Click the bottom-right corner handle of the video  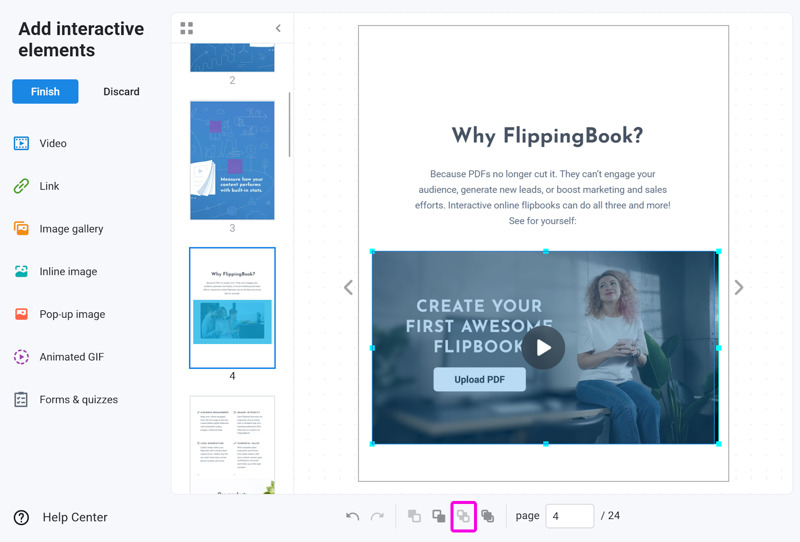(x=718, y=444)
